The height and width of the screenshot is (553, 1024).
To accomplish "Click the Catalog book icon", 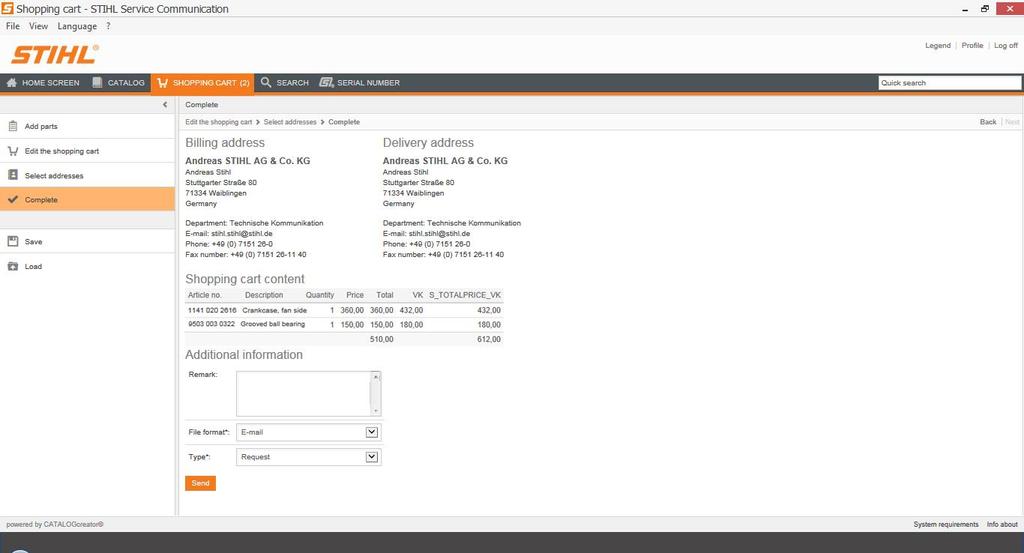I will [97, 83].
